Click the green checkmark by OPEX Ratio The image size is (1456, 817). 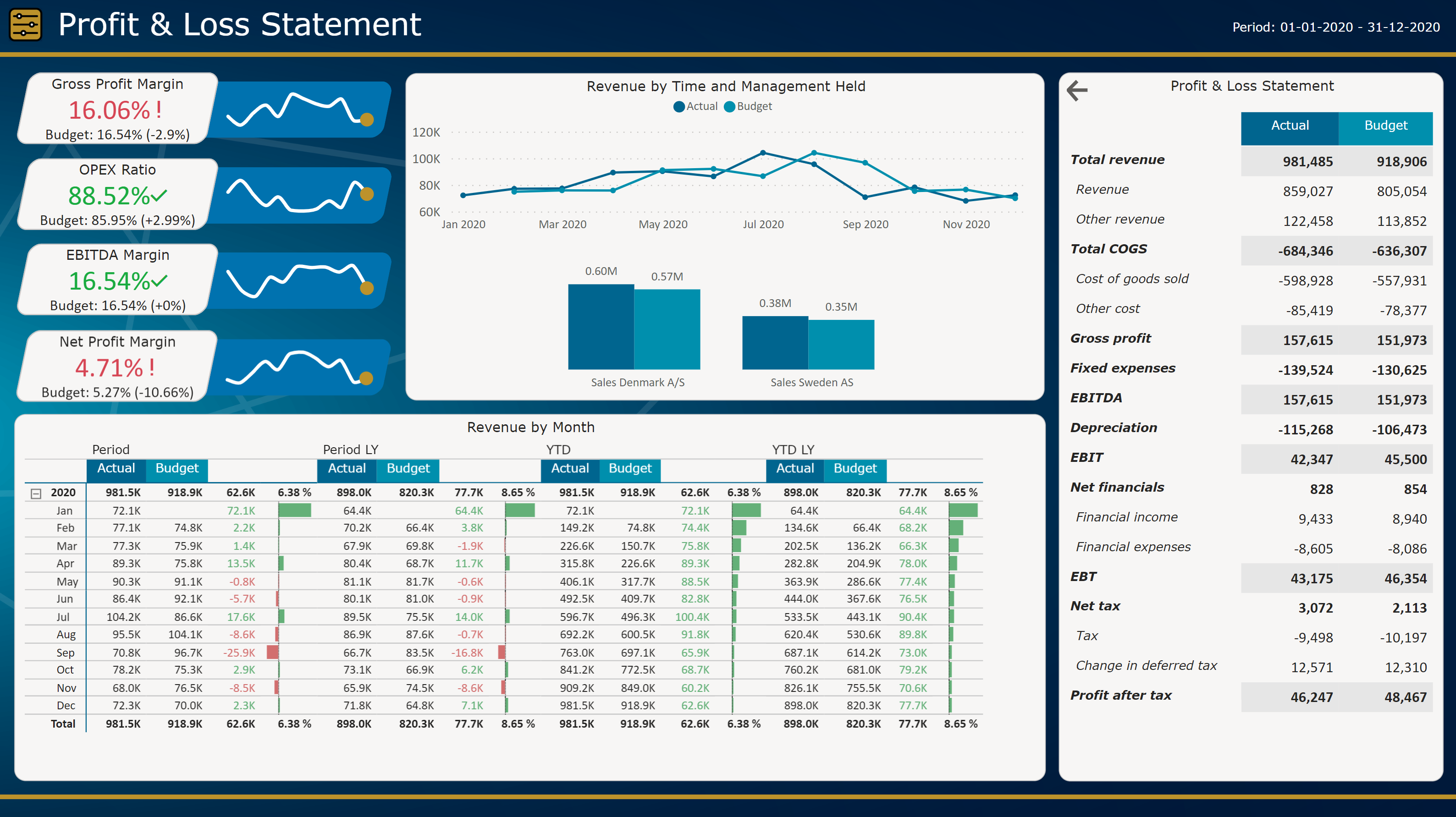tap(159, 196)
